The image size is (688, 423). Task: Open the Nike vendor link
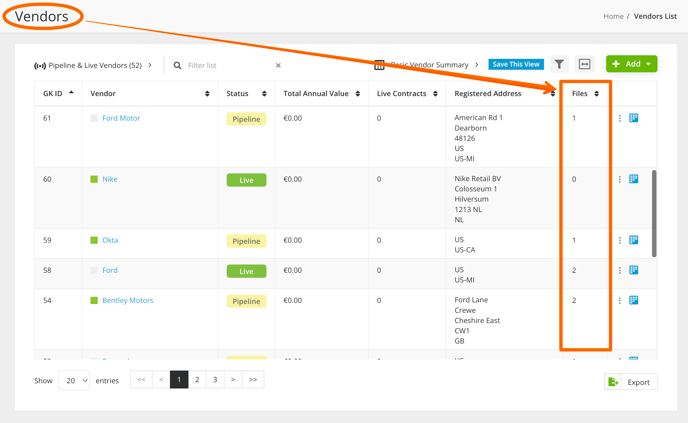[110, 179]
